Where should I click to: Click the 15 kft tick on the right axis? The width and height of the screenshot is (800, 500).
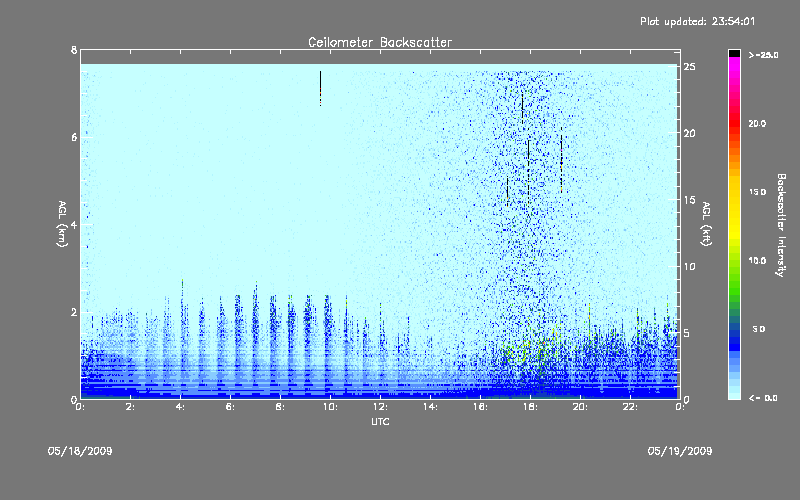point(690,200)
